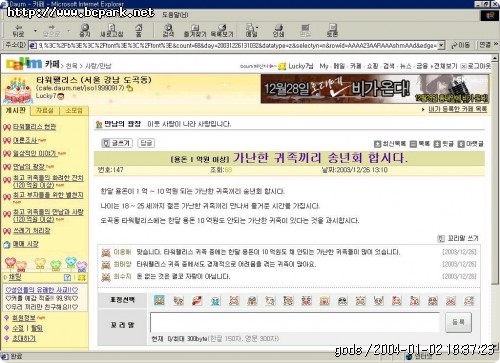Go to 윗글 previous post
The image size is (500, 363).
click(x=444, y=144)
